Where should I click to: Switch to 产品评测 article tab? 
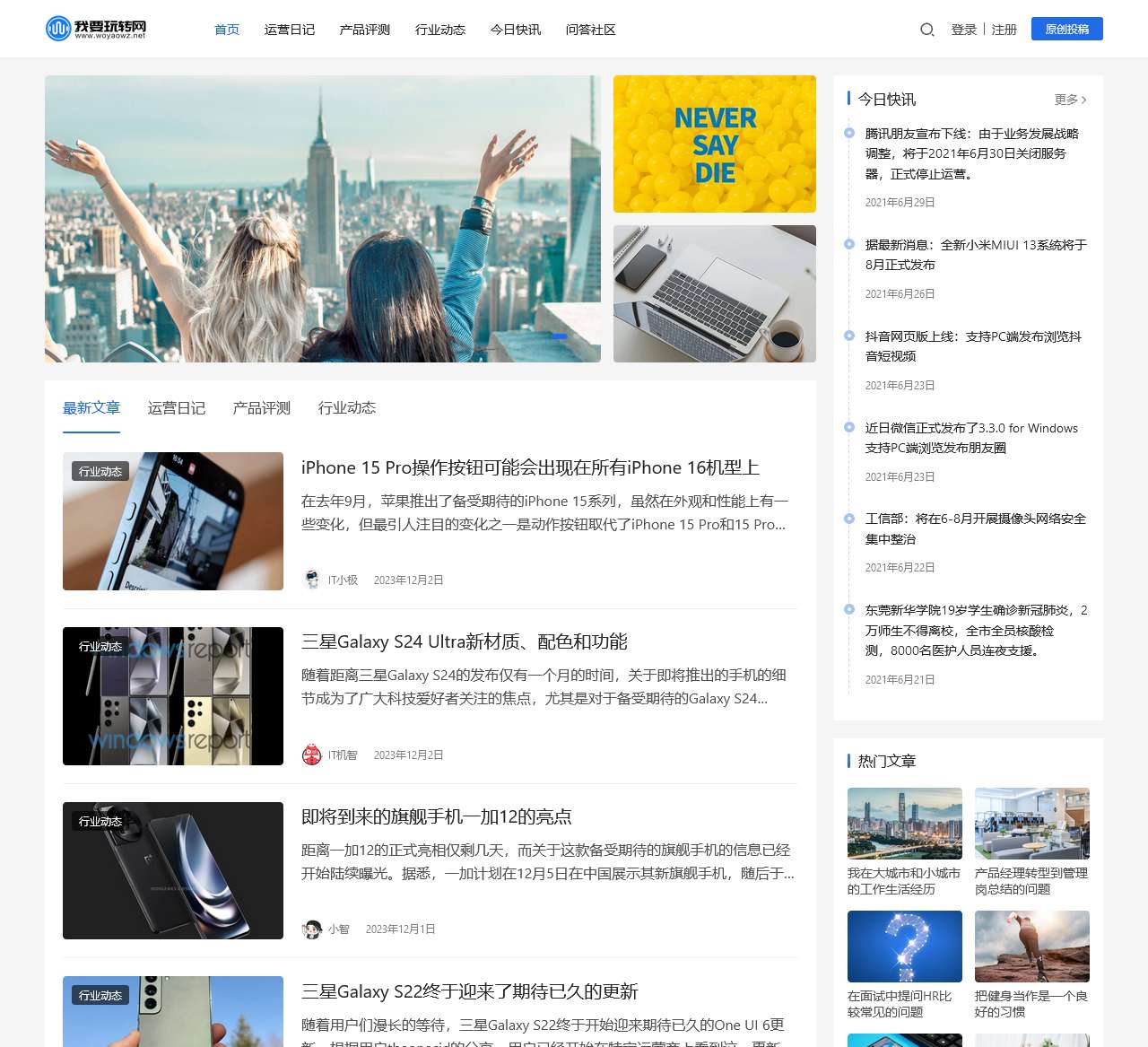tap(262, 408)
